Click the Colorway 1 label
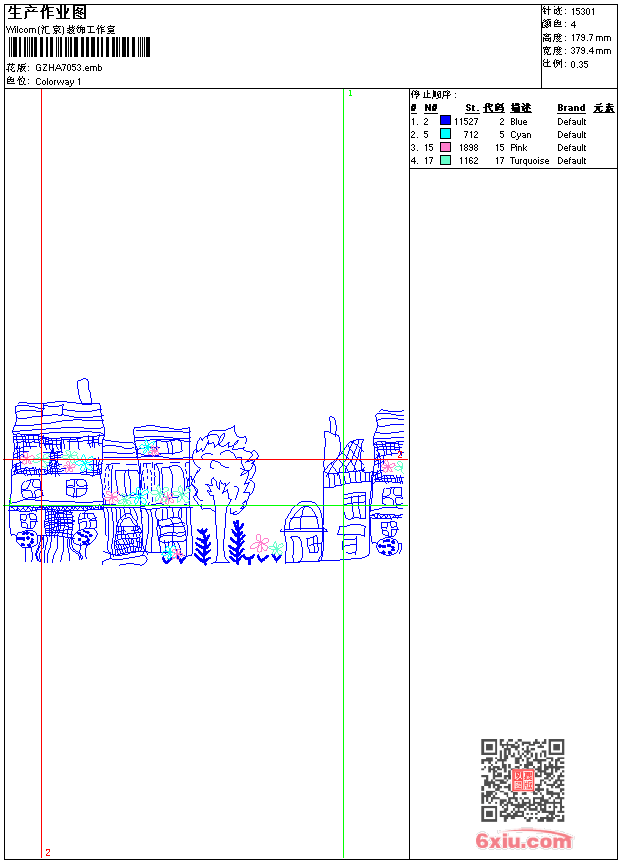 pos(58,82)
